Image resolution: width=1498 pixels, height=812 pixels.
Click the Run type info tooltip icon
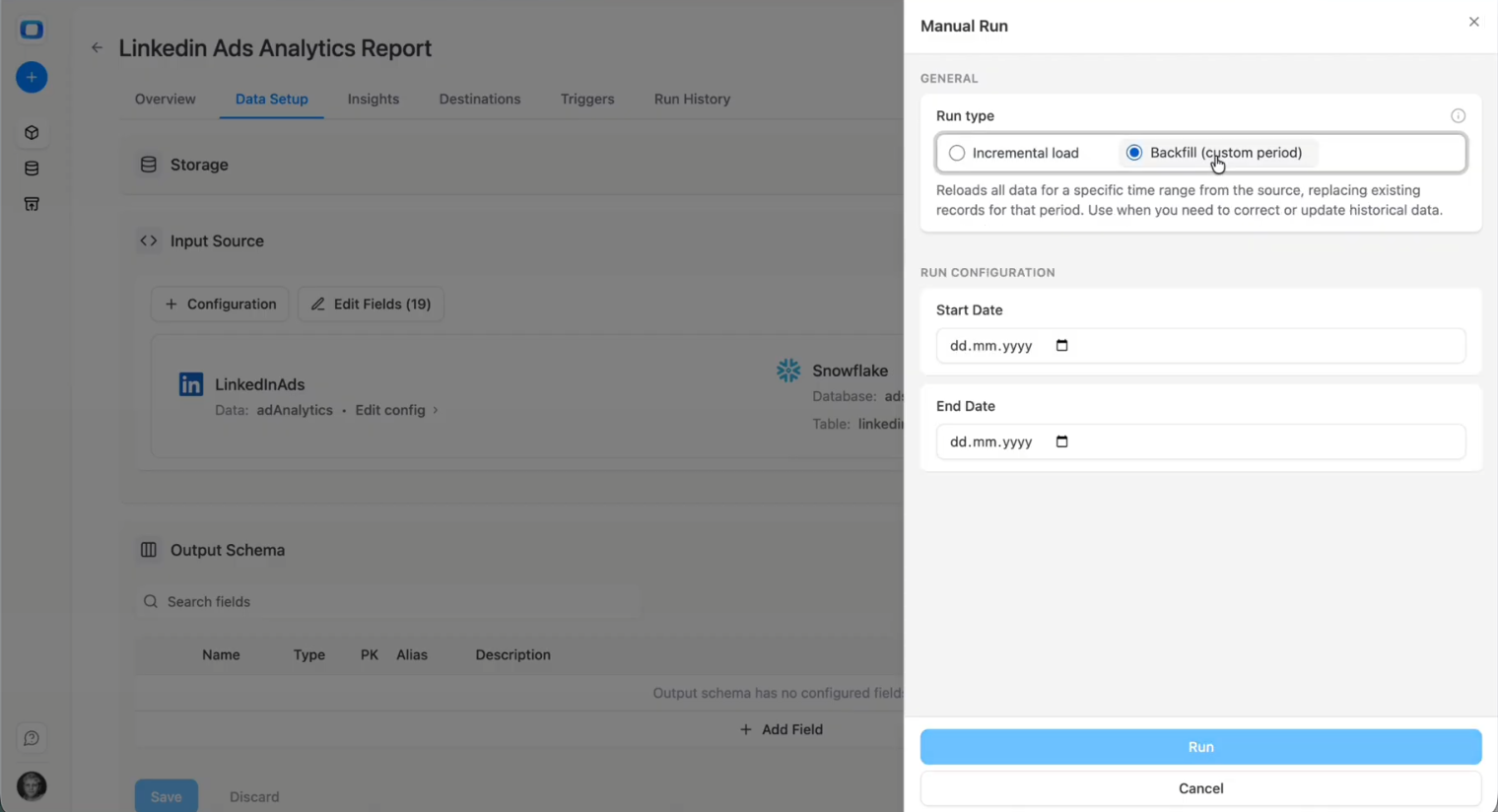click(x=1458, y=115)
